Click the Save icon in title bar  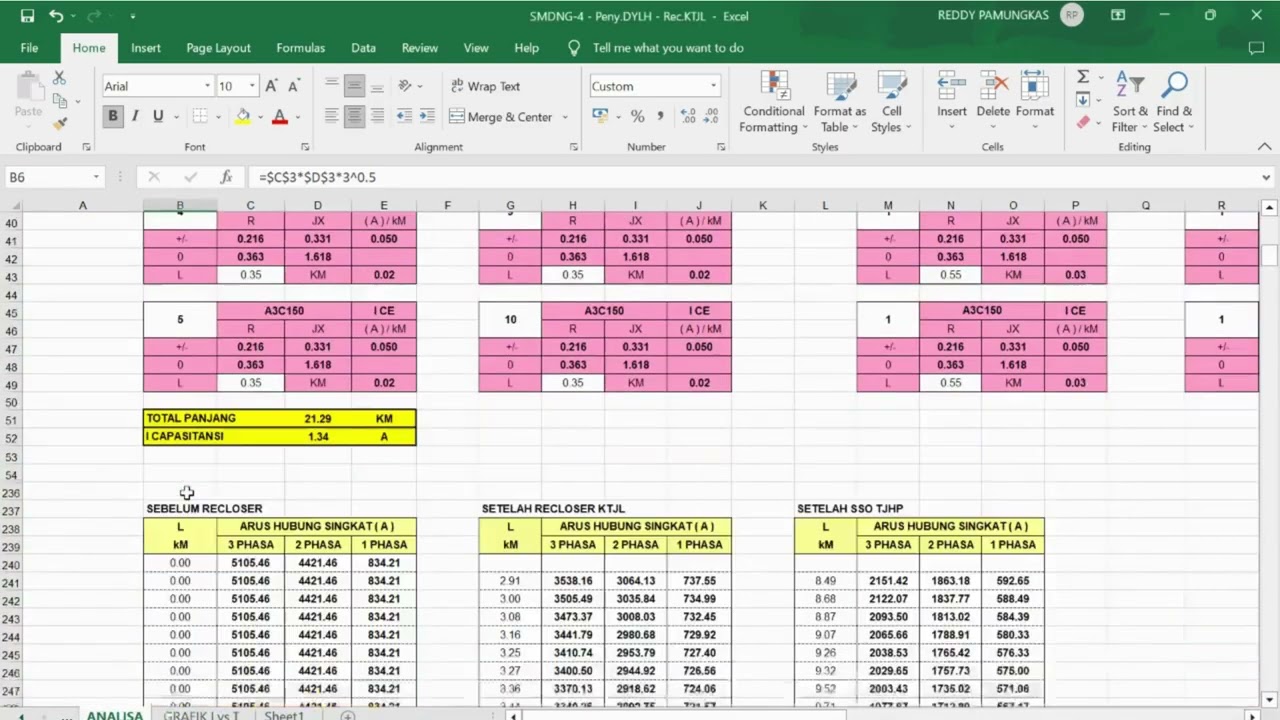coord(27,16)
